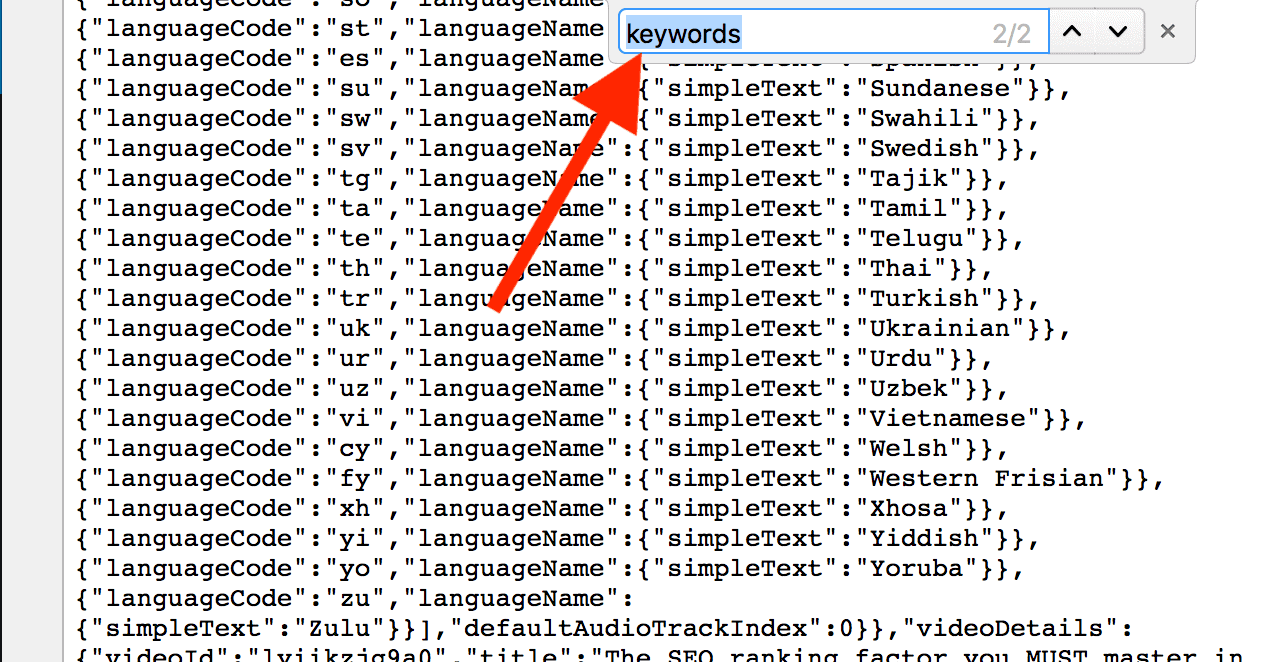Screen dimensions: 1262x662
Task: Click the language code "cy" value
Action: pyautogui.click(x=357, y=448)
